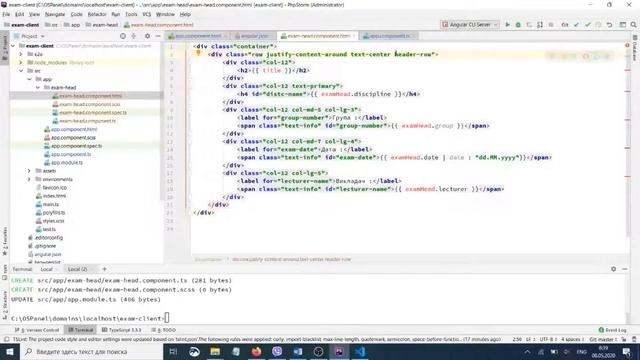Open Version Control tool window

click(37, 330)
